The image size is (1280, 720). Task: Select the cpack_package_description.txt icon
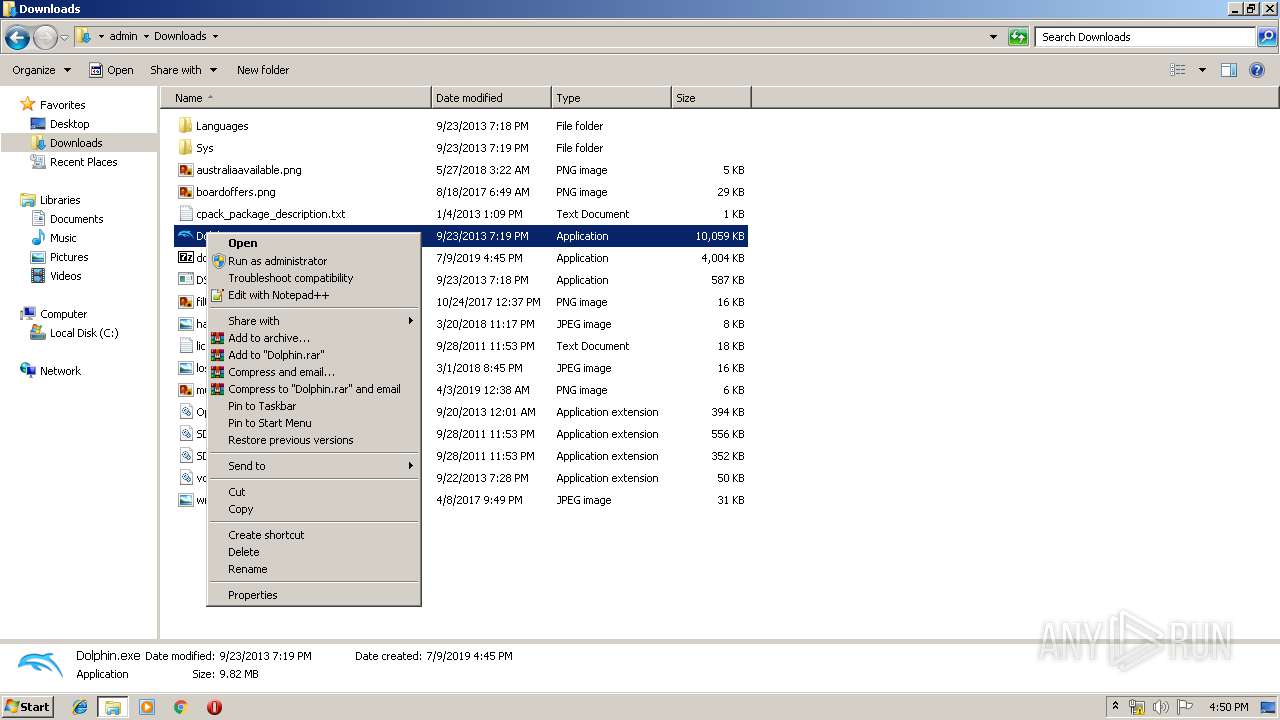185,214
